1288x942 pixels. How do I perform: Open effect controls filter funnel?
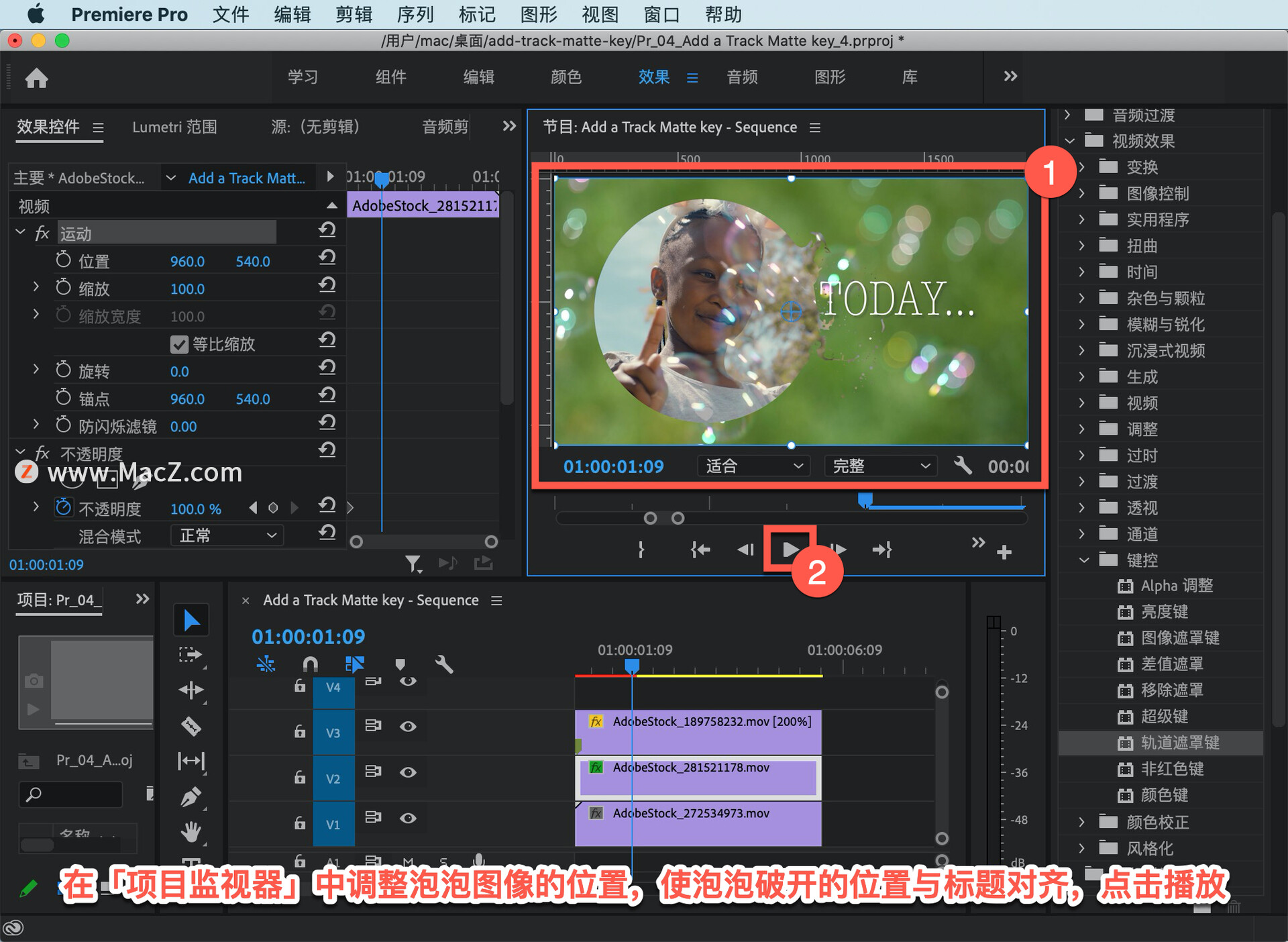pyautogui.click(x=414, y=564)
